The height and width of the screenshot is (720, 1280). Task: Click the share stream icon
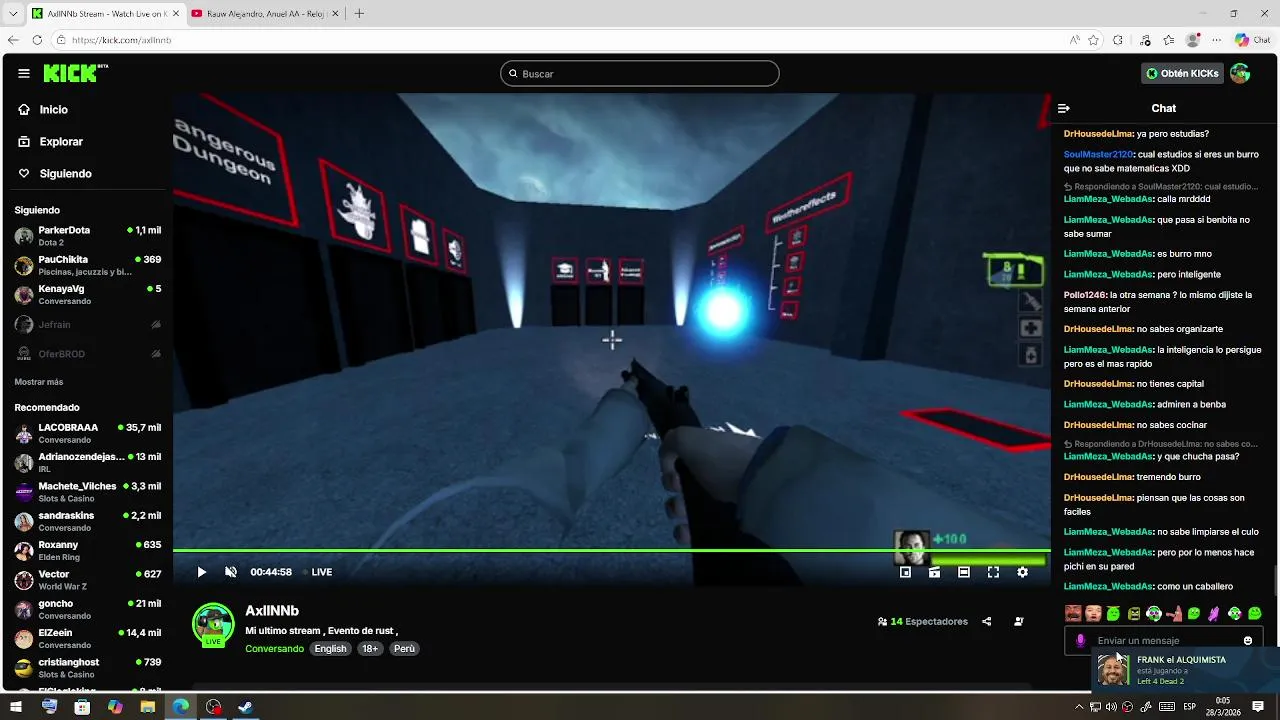click(x=987, y=621)
